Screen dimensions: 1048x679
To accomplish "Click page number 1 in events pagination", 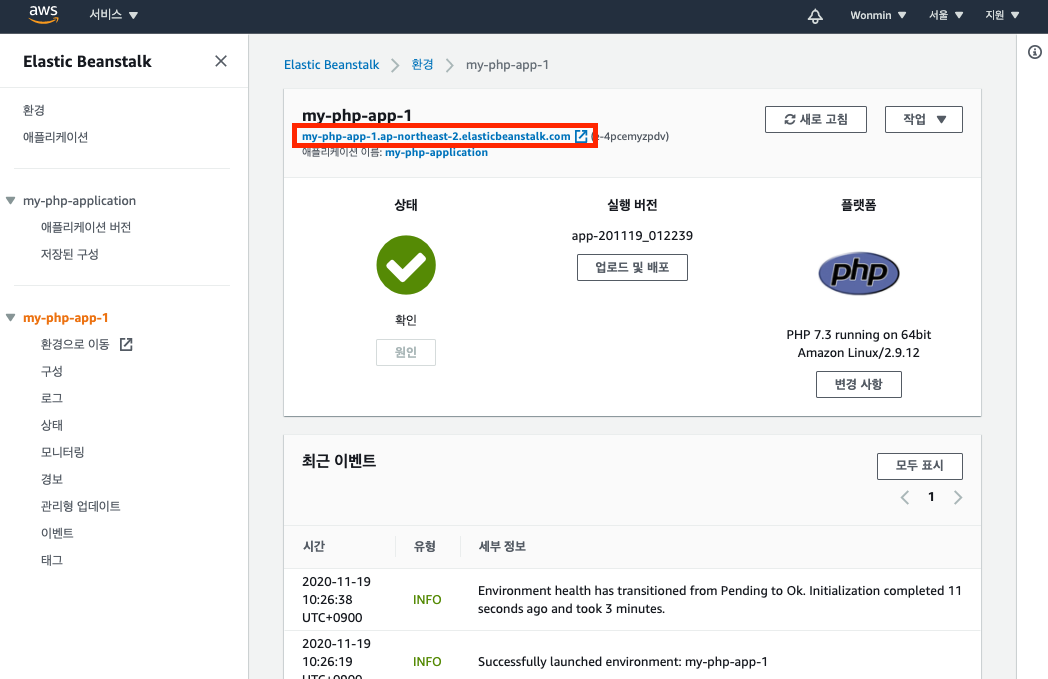I will click(x=931, y=497).
